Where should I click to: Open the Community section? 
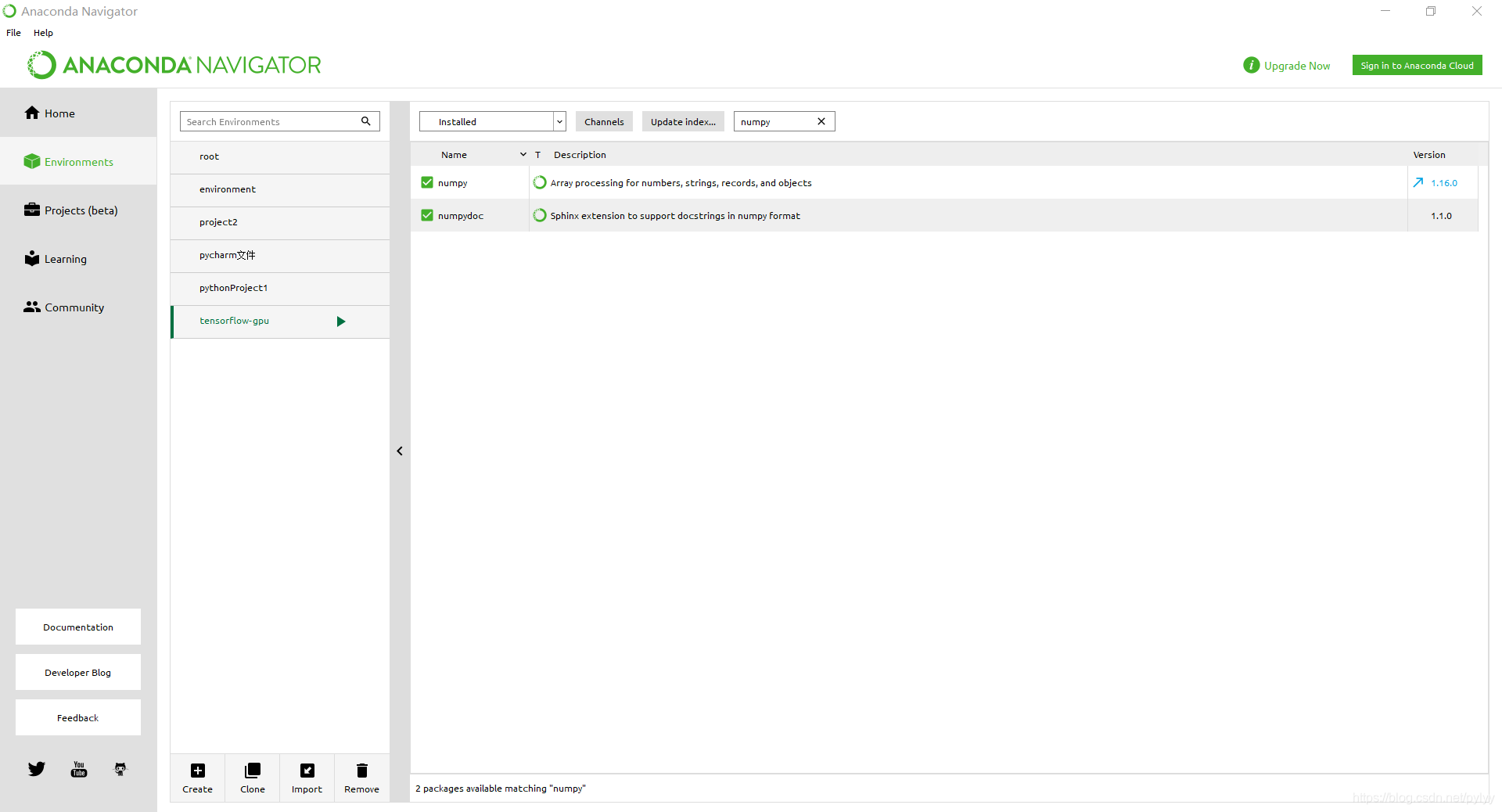78,307
